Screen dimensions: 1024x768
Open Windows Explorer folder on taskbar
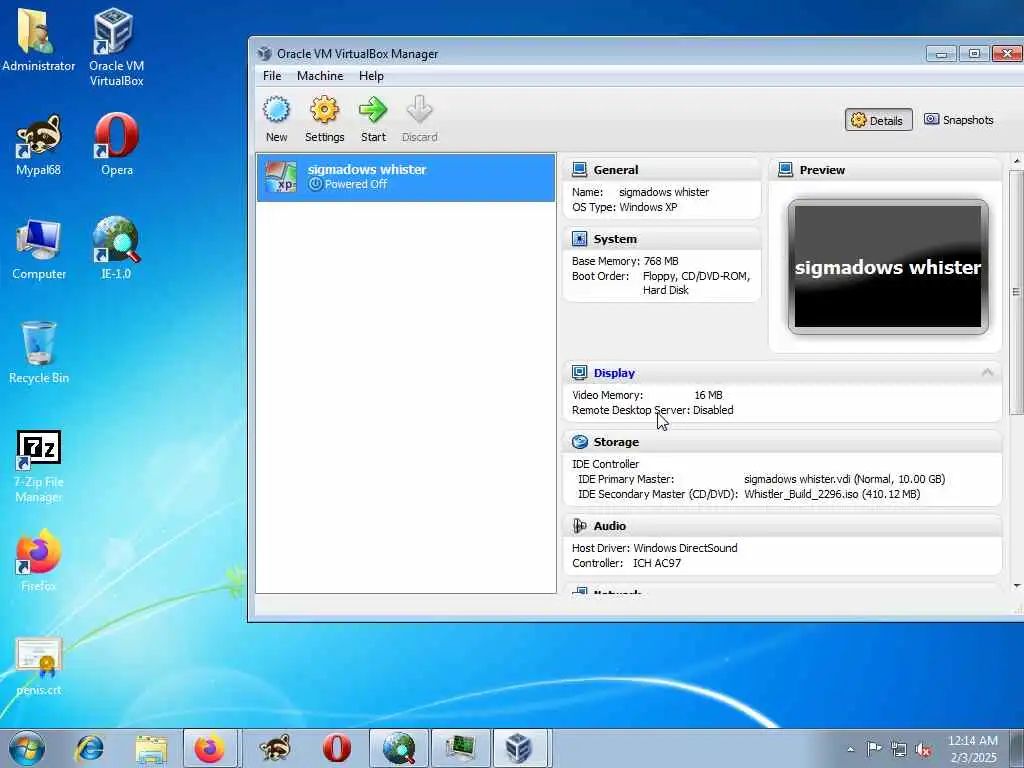click(x=152, y=748)
